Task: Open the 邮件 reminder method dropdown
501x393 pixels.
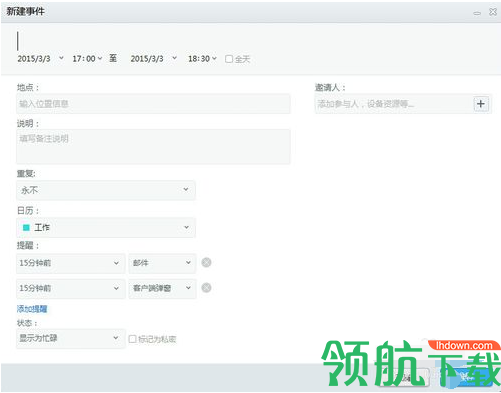Action: [x=162, y=263]
